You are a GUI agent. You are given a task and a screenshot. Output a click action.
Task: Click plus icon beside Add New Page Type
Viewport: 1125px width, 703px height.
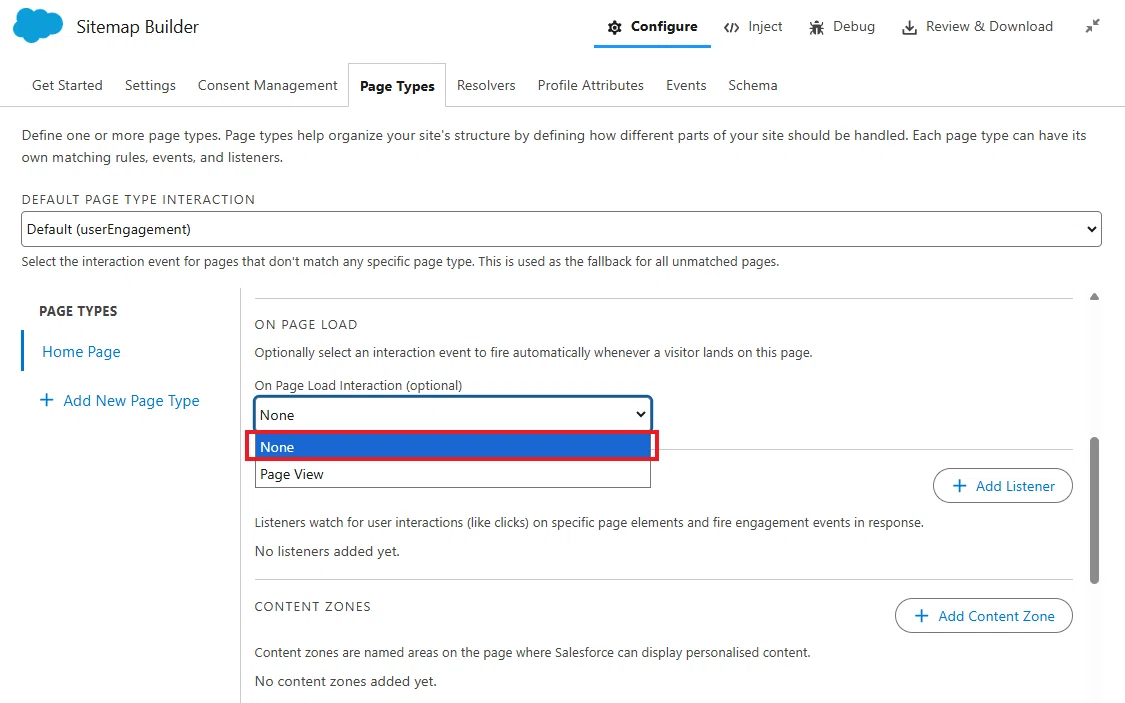47,400
